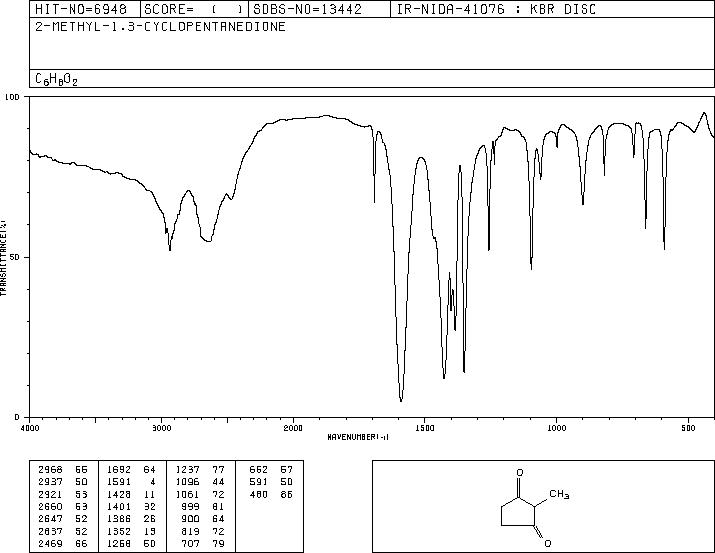Click the peak table entry 1061

pos(187,494)
